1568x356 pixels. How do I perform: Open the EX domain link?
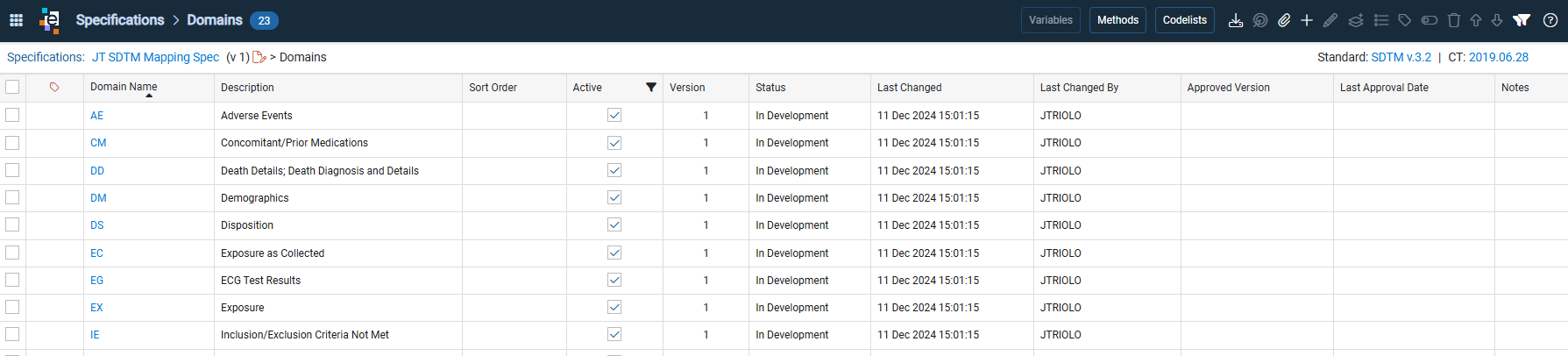[x=96, y=308]
